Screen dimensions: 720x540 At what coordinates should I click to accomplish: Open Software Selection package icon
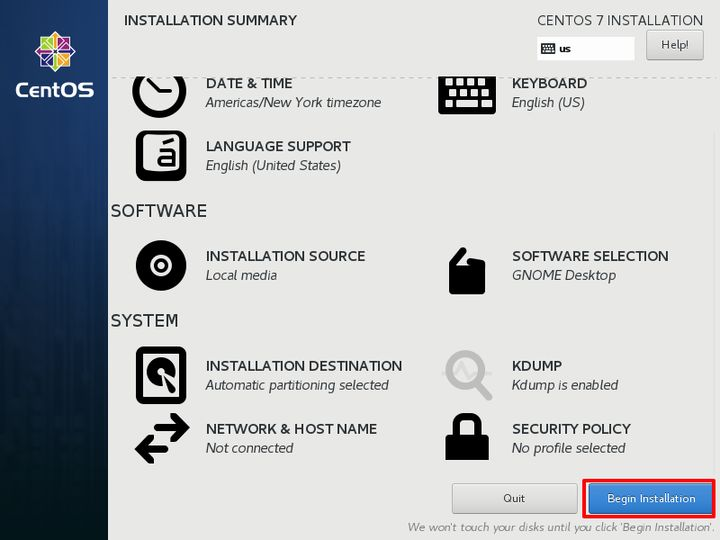click(x=467, y=271)
